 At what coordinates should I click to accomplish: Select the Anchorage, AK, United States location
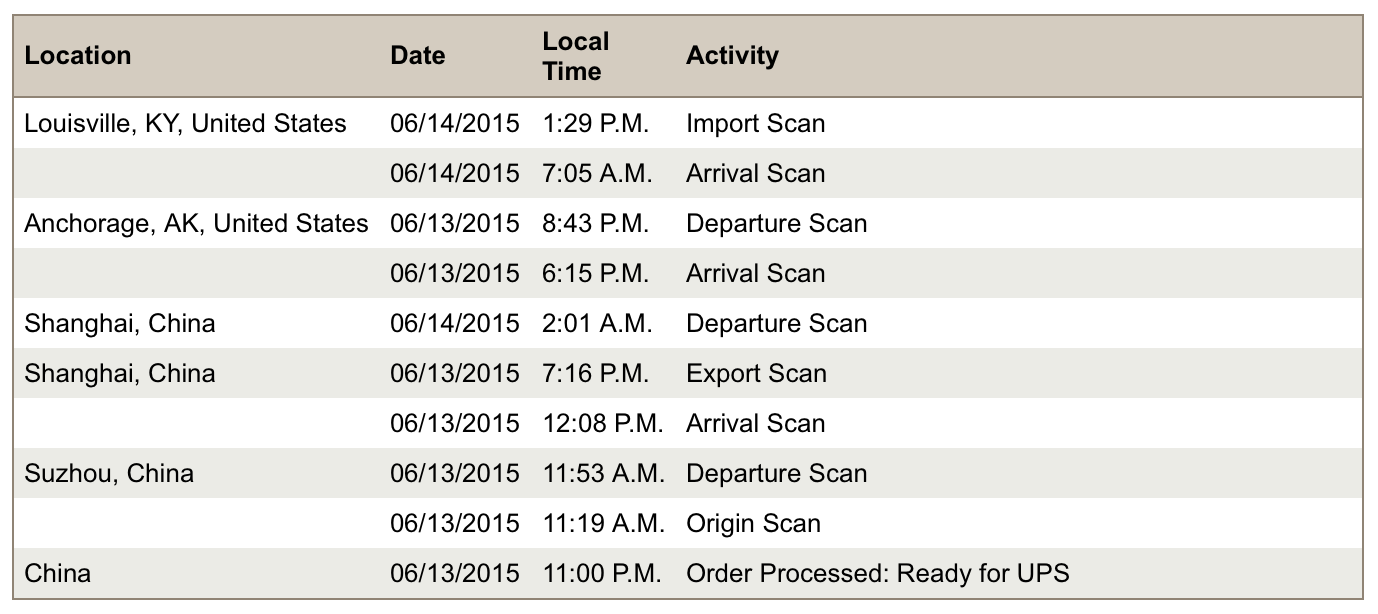196,224
